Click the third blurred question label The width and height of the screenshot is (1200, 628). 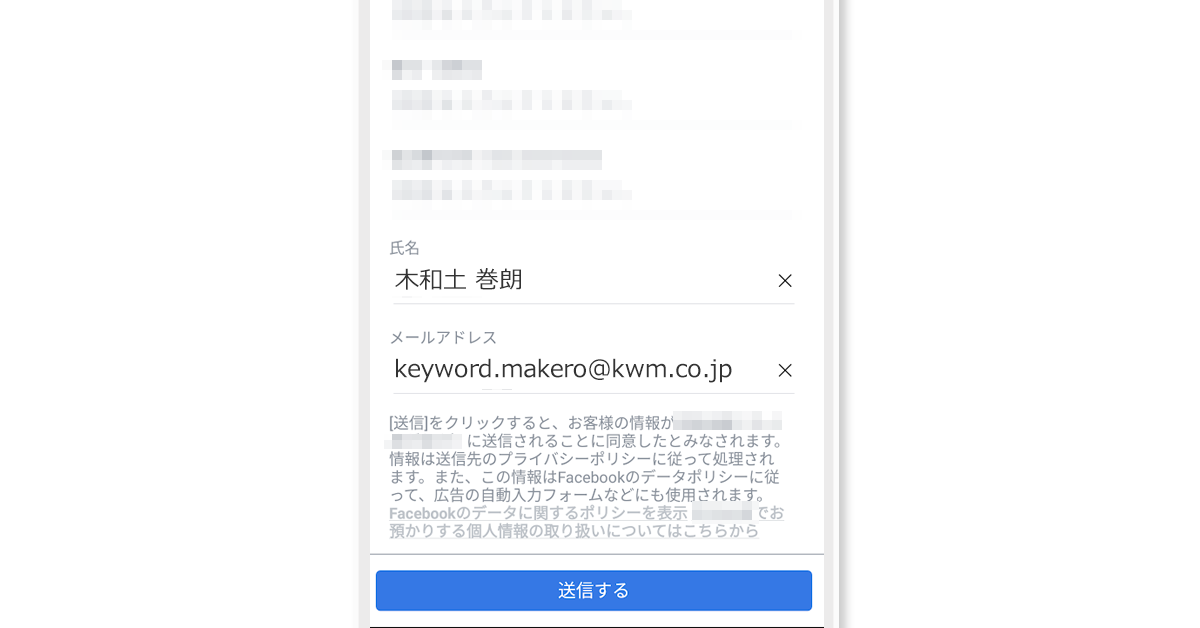pyautogui.click(x=496, y=159)
